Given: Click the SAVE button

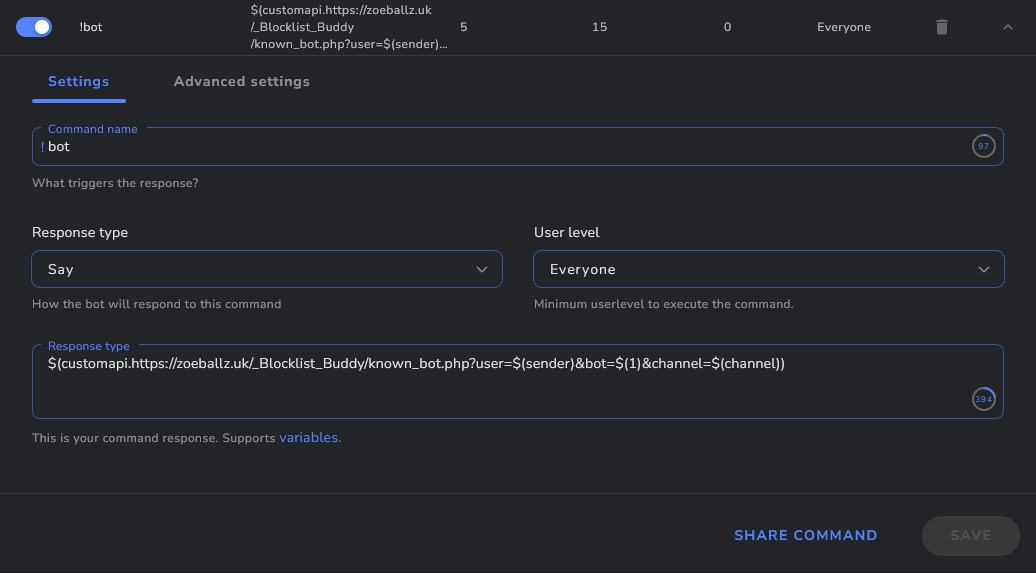Looking at the screenshot, I should pyautogui.click(x=970, y=535).
